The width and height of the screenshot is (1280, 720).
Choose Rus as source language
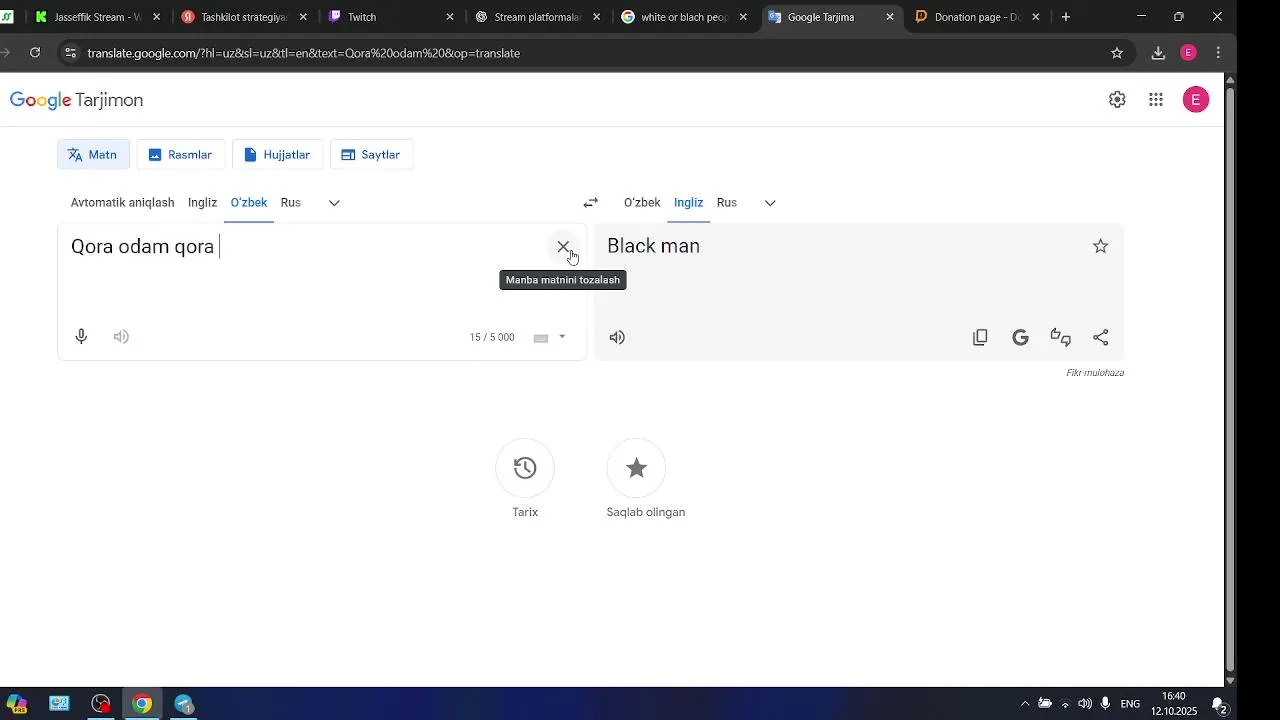coord(291,203)
